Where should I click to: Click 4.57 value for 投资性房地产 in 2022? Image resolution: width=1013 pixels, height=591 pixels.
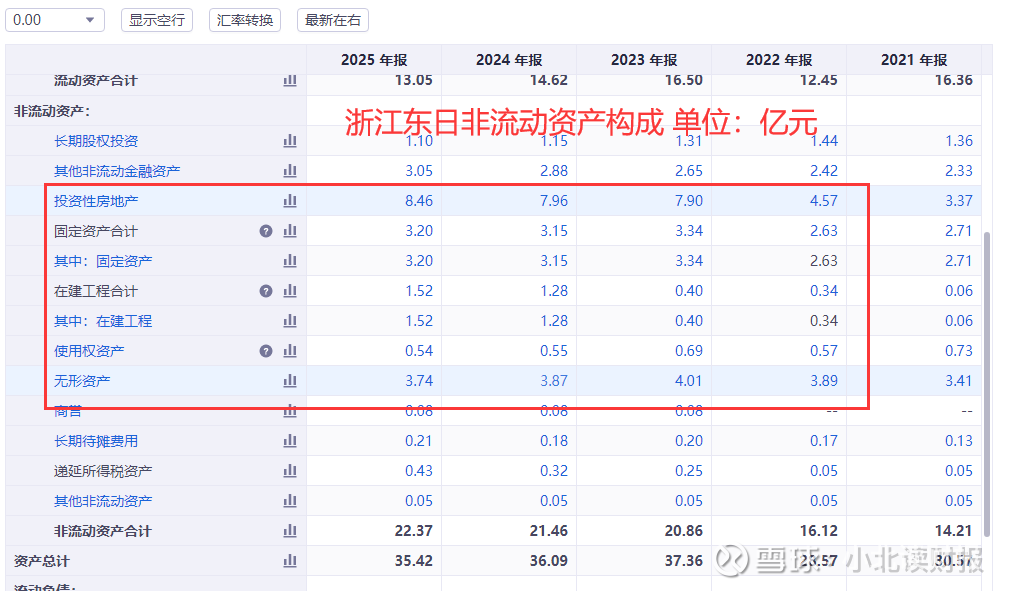824,201
